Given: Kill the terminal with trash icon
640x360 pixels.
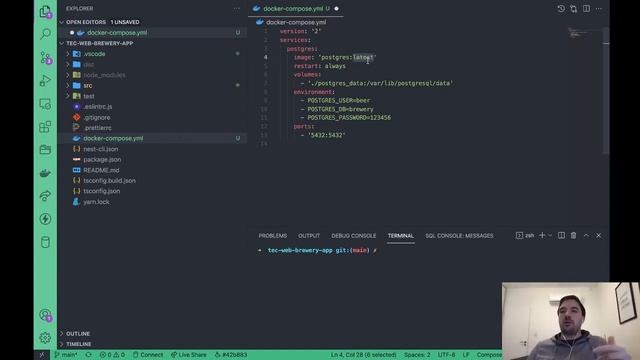Looking at the screenshot, I should point(573,236).
